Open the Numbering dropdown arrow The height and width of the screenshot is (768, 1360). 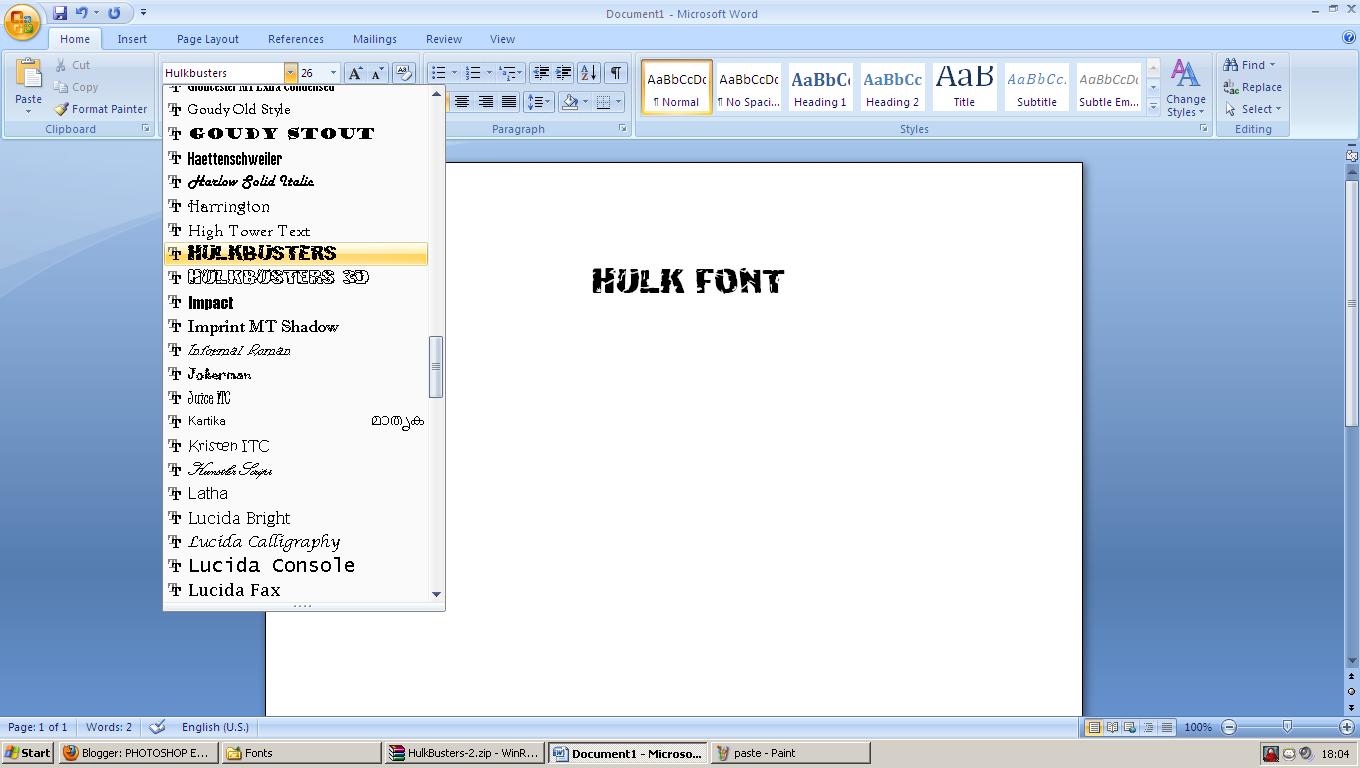[x=489, y=73]
